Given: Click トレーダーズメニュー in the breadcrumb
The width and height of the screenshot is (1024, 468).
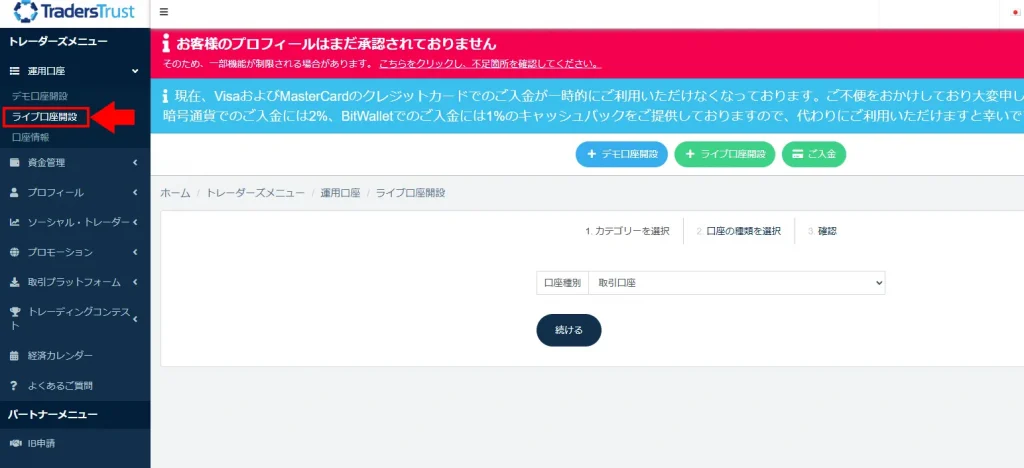Looking at the screenshot, I should (255, 193).
